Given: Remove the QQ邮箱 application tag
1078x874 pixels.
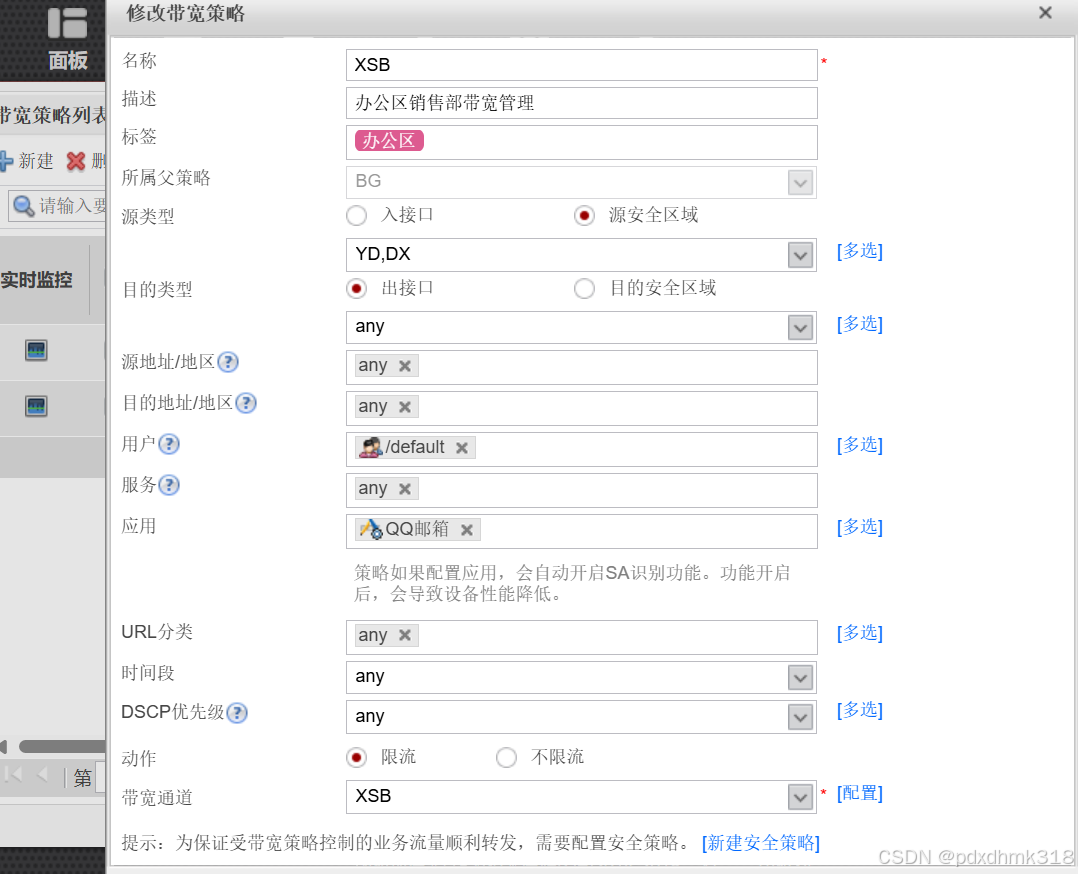Looking at the screenshot, I should [466, 530].
